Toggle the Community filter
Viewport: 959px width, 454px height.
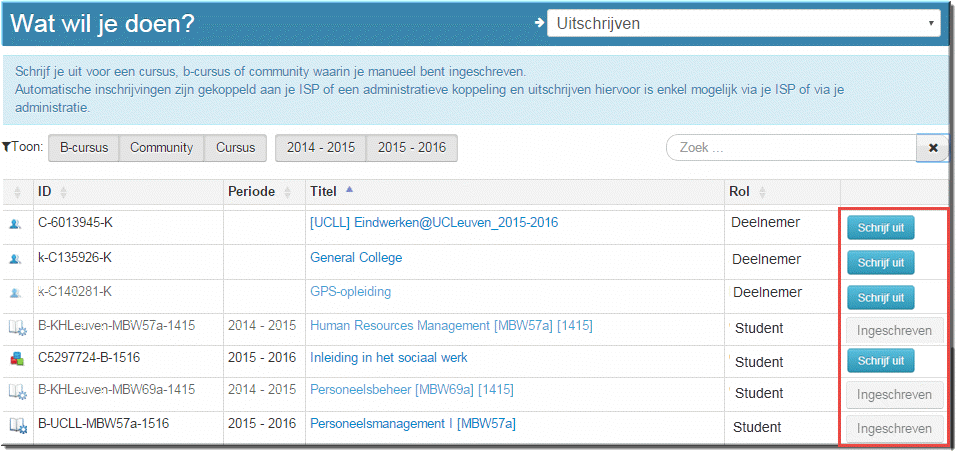point(161,148)
